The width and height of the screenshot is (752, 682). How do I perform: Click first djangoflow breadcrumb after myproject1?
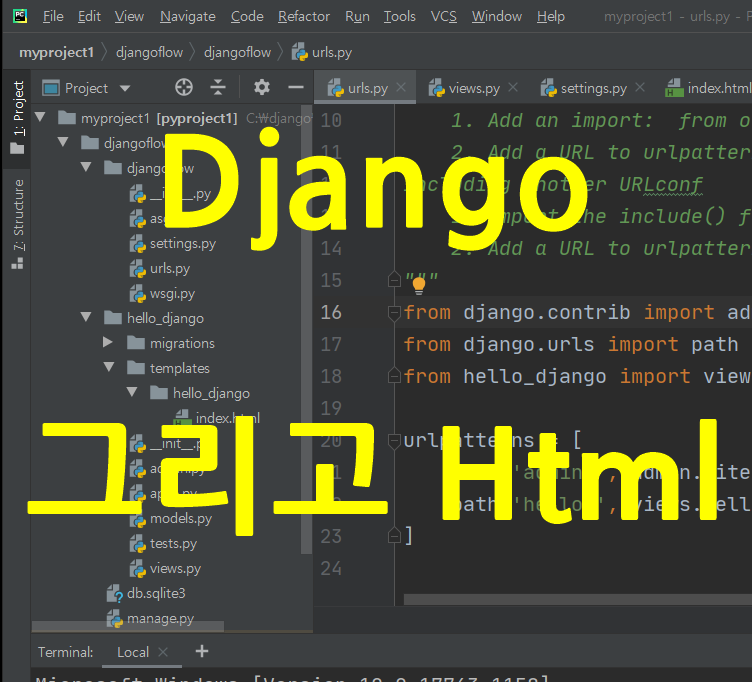click(149, 52)
